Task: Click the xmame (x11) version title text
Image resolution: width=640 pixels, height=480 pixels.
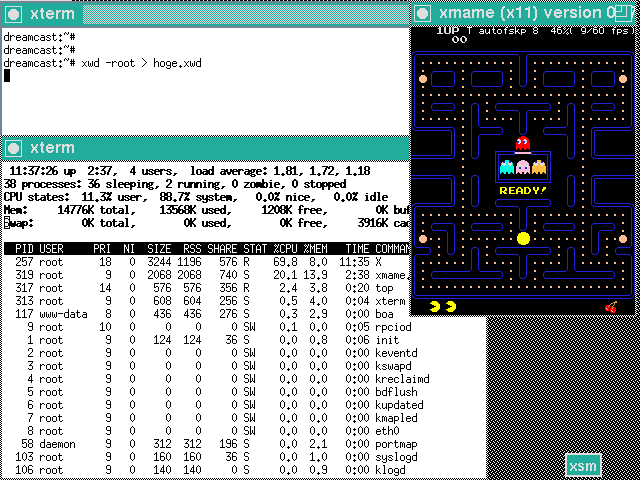Action: (526, 13)
